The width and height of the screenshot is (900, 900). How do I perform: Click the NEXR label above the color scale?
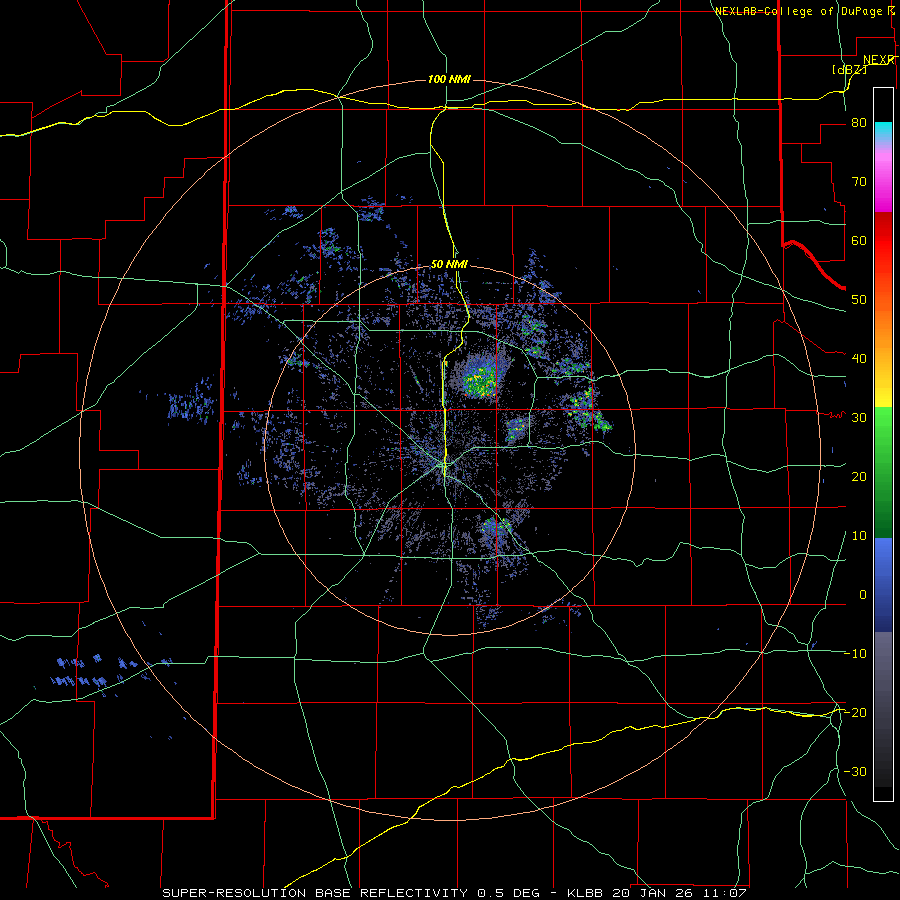pos(879,60)
